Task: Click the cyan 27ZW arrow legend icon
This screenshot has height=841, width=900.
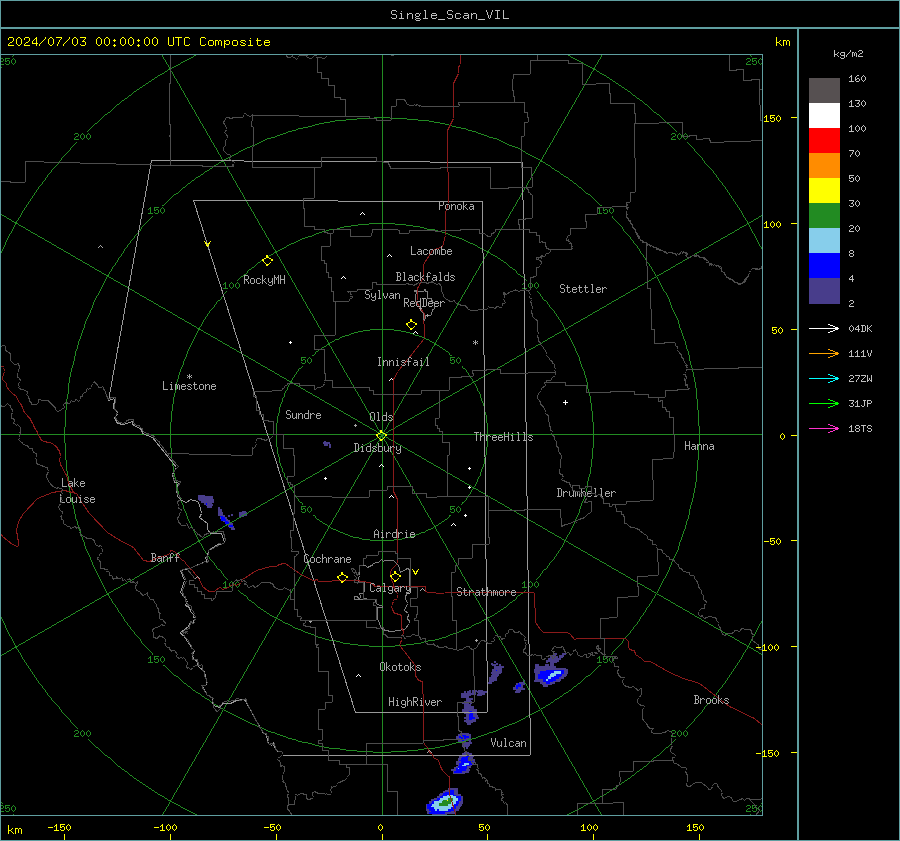Action: click(x=824, y=378)
